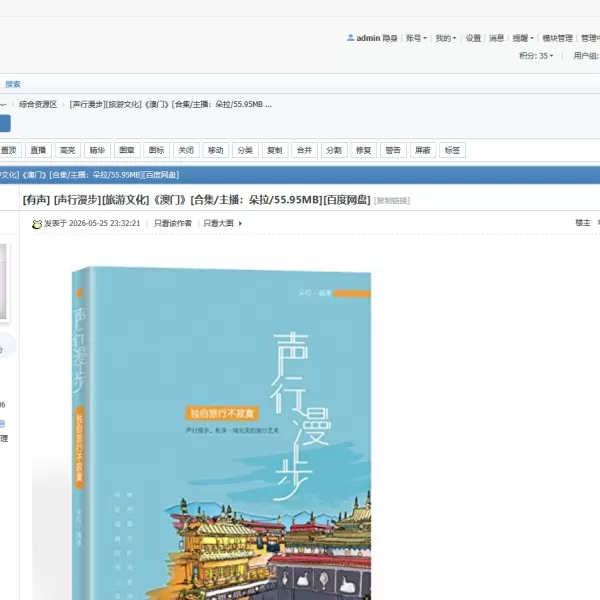Image resolution: width=600 pixels, height=600 pixels.
Task: Click the 楼主 floor label
Action: pyautogui.click(x=583, y=223)
